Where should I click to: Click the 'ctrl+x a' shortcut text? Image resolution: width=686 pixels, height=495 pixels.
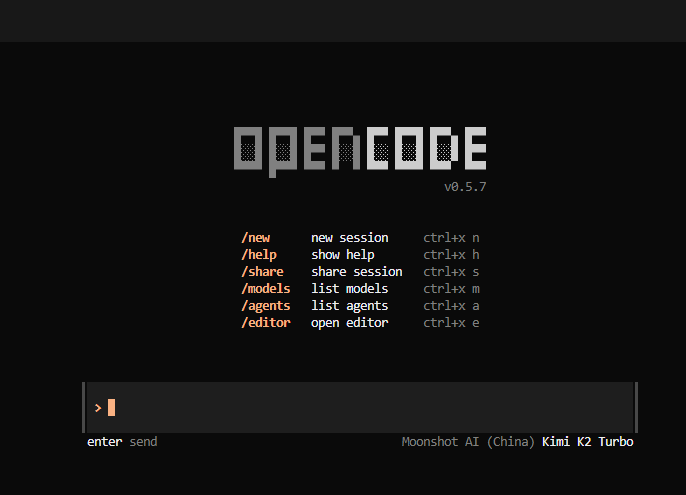pos(451,306)
